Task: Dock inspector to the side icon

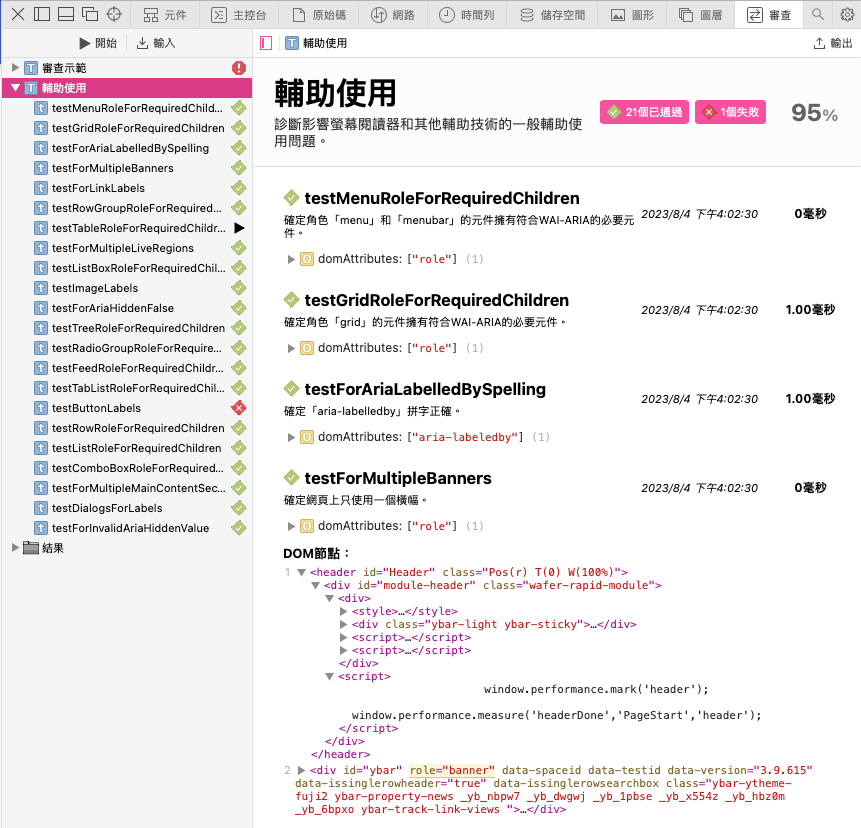Action: click(x=42, y=14)
